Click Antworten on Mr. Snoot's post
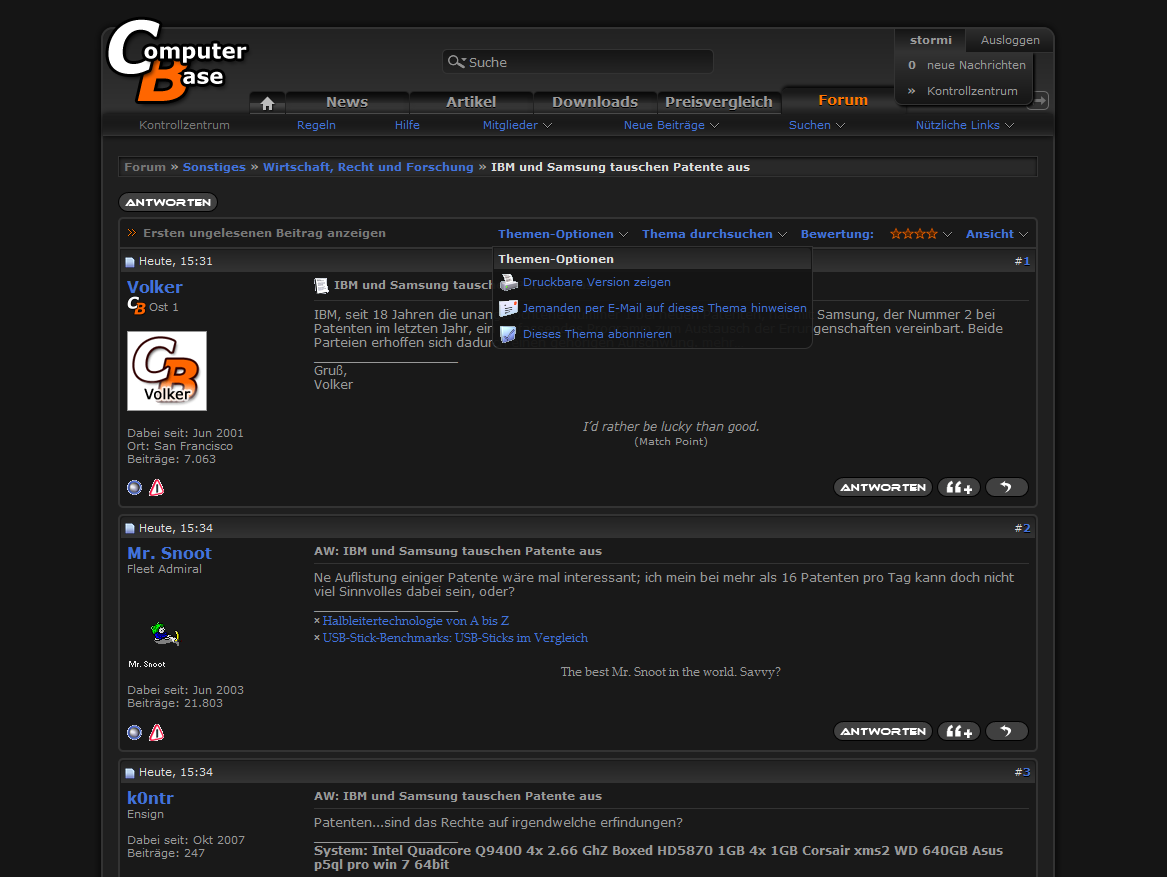Screen dimensions: 1167x877 click(883, 732)
